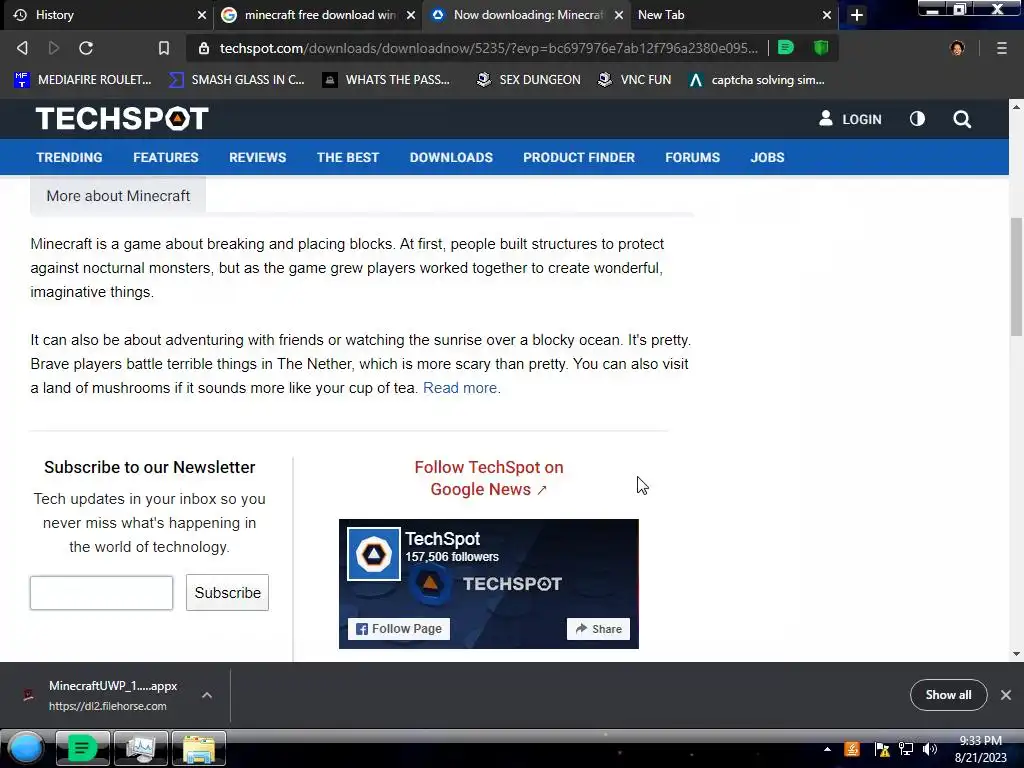This screenshot has width=1024, height=768.
Task: Open the VNC FUN bookmark
Action: pos(634,80)
